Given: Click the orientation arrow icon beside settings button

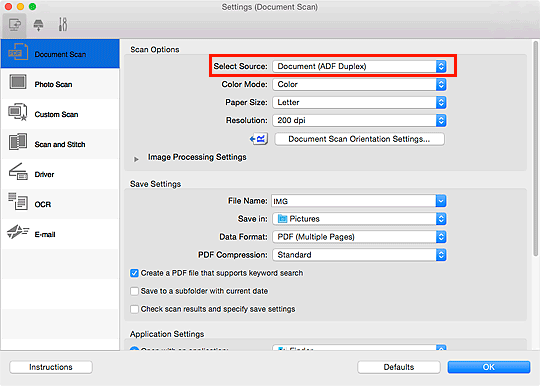Looking at the screenshot, I should point(259,139).
